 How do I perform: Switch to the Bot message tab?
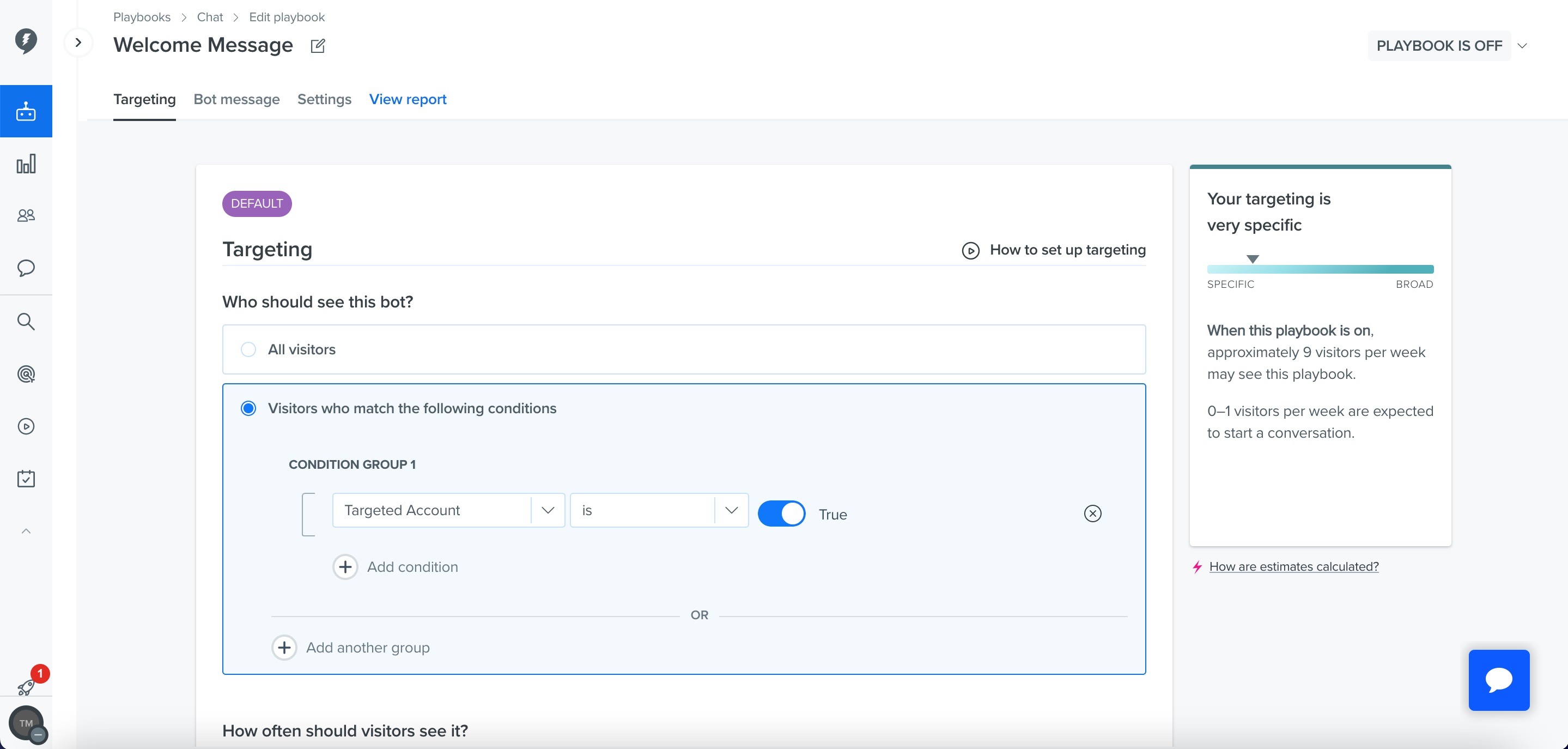pos(237,99)
